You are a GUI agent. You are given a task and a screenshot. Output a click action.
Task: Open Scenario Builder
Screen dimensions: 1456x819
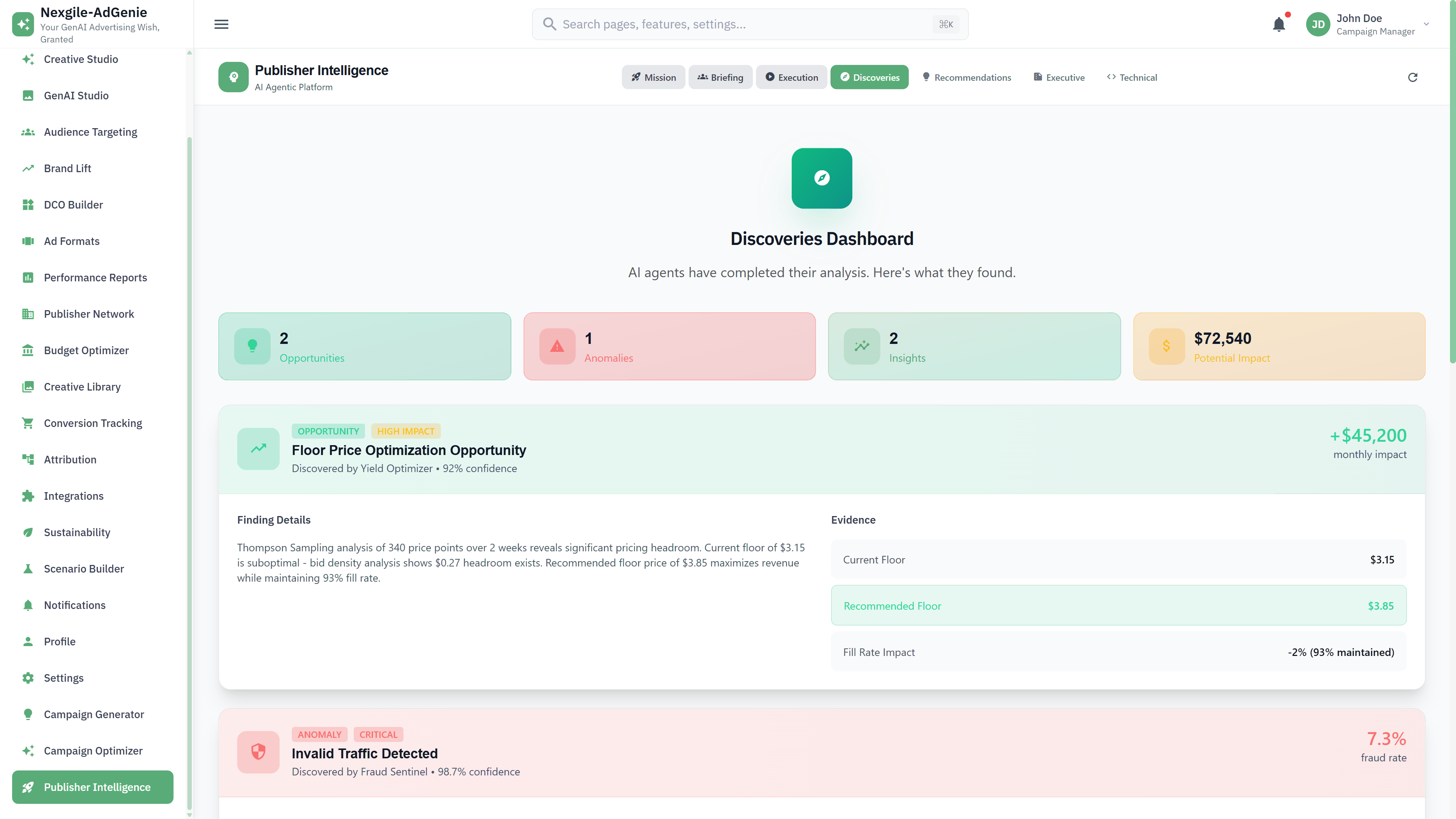click(84, 569)
